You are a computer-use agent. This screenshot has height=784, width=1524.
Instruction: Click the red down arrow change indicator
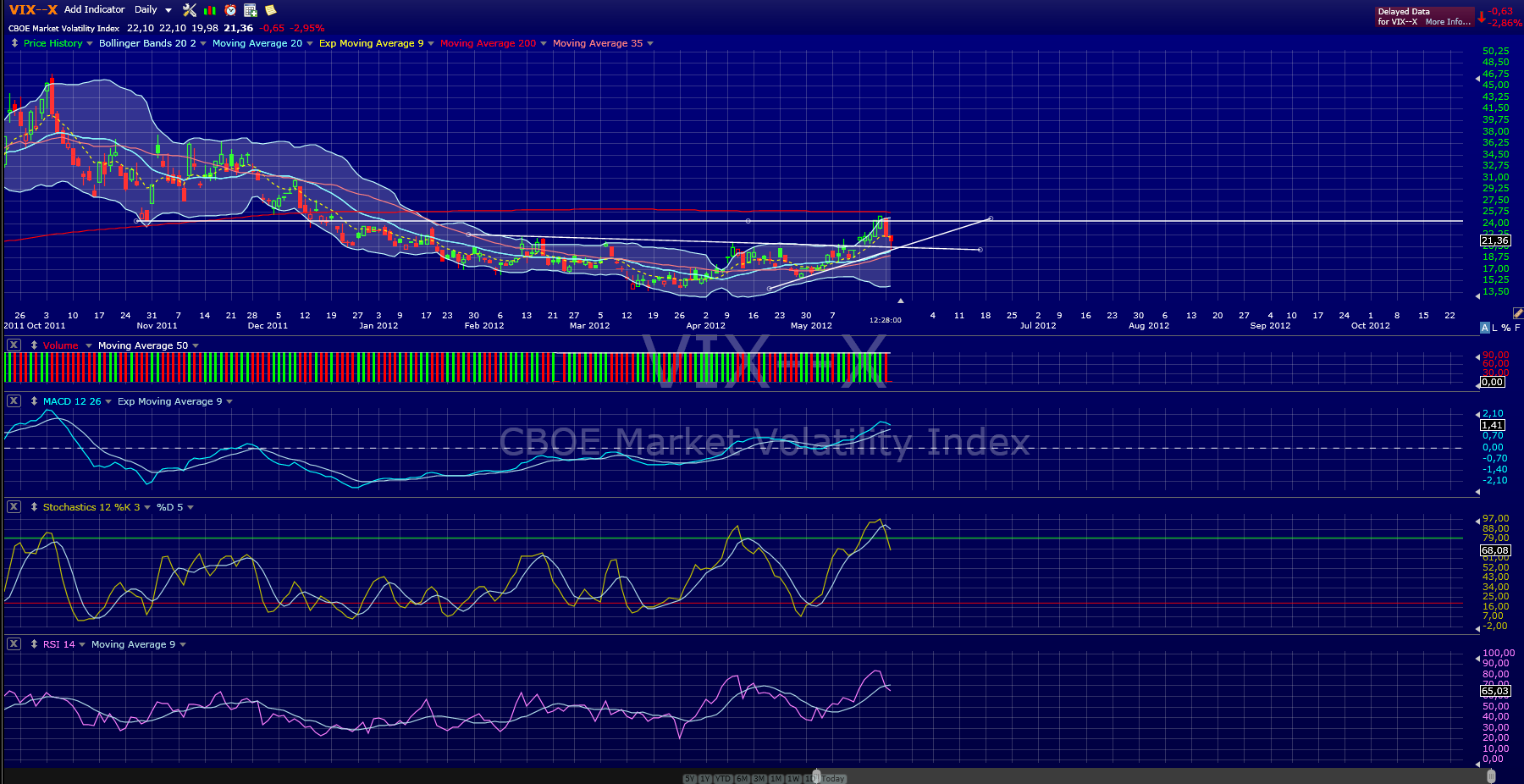point(1482,17)
